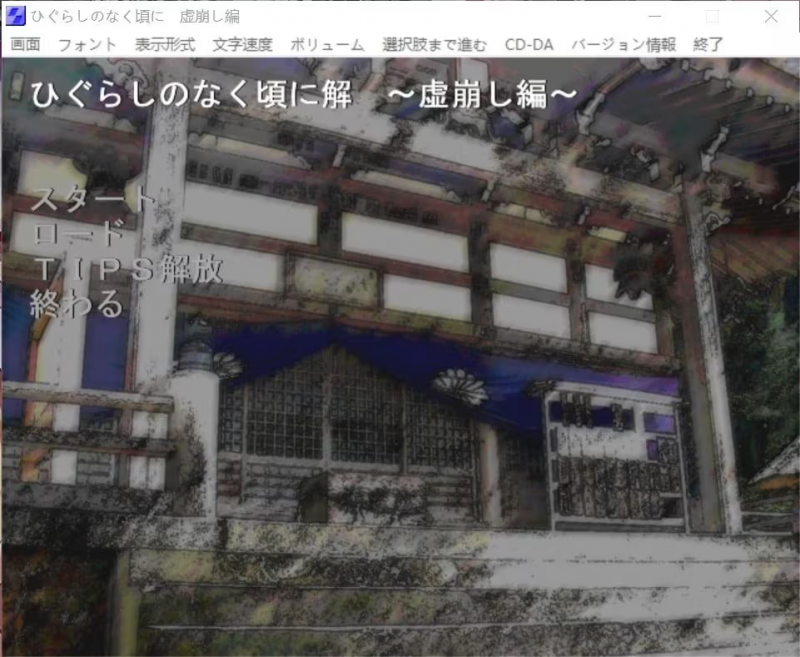Click the shrine notice board in the background

(614, 457)
